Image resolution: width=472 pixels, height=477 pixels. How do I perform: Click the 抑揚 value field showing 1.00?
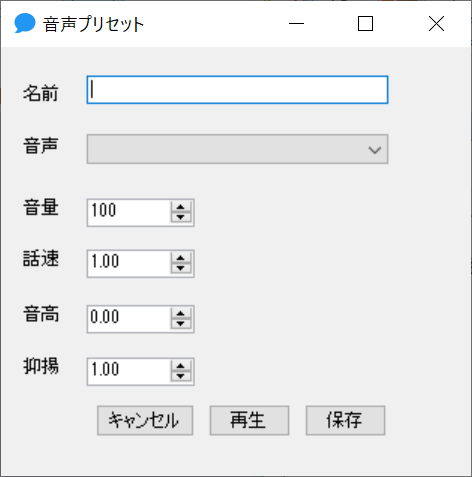pyautogui.click(x=129, y=372)
